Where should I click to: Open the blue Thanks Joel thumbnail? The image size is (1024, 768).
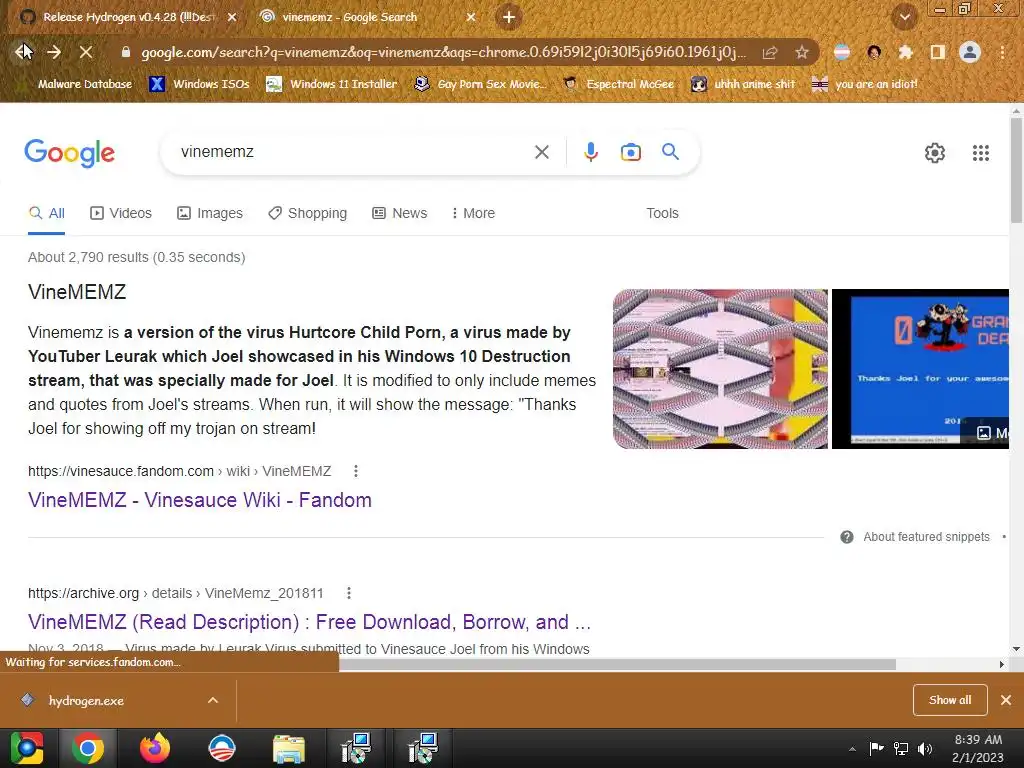tap(920, 369)
